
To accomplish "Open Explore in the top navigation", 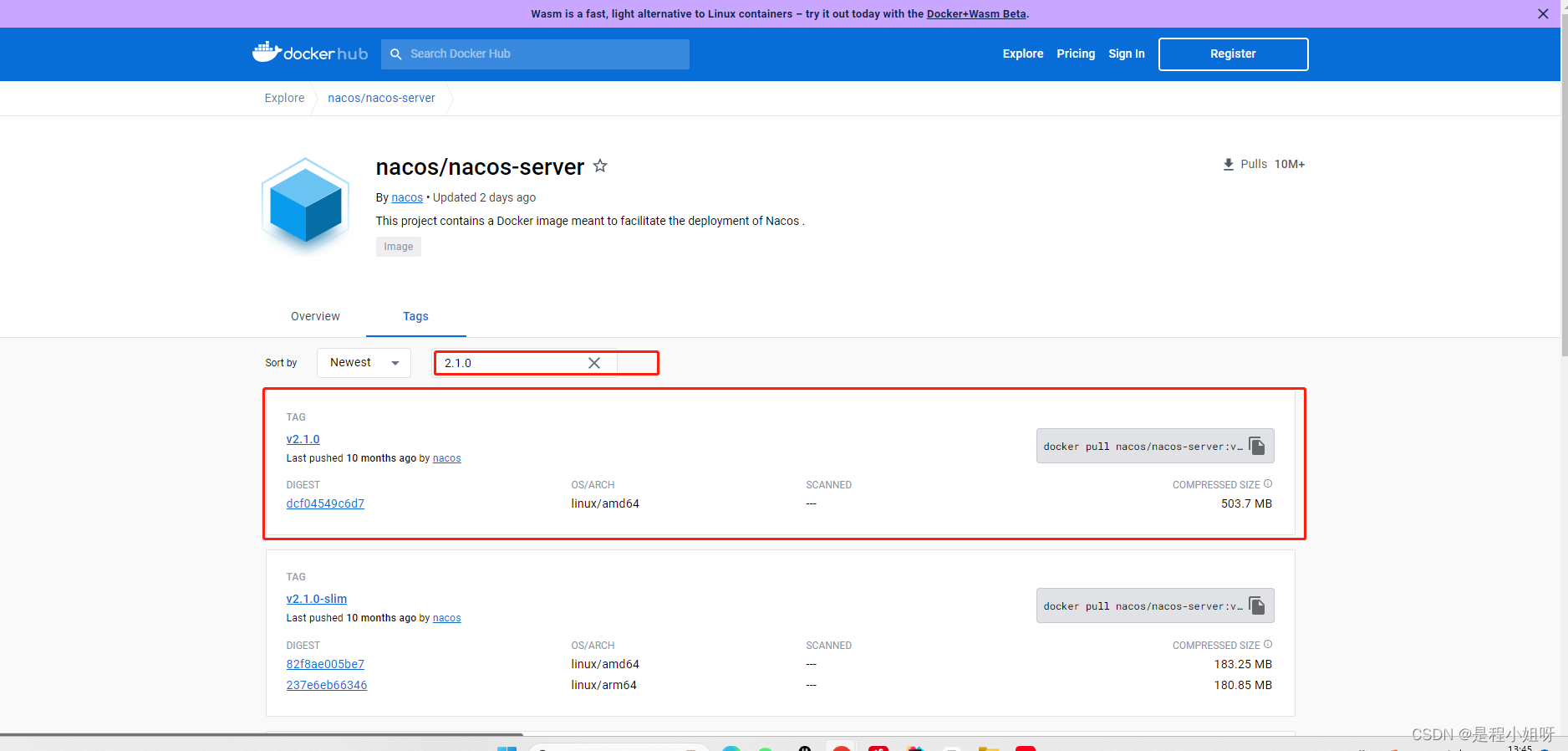I will (1023, 54).
